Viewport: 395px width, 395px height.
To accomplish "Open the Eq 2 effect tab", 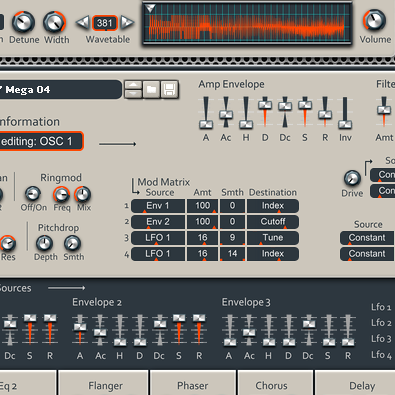I will pyautogui.click(x=28, y=383).
